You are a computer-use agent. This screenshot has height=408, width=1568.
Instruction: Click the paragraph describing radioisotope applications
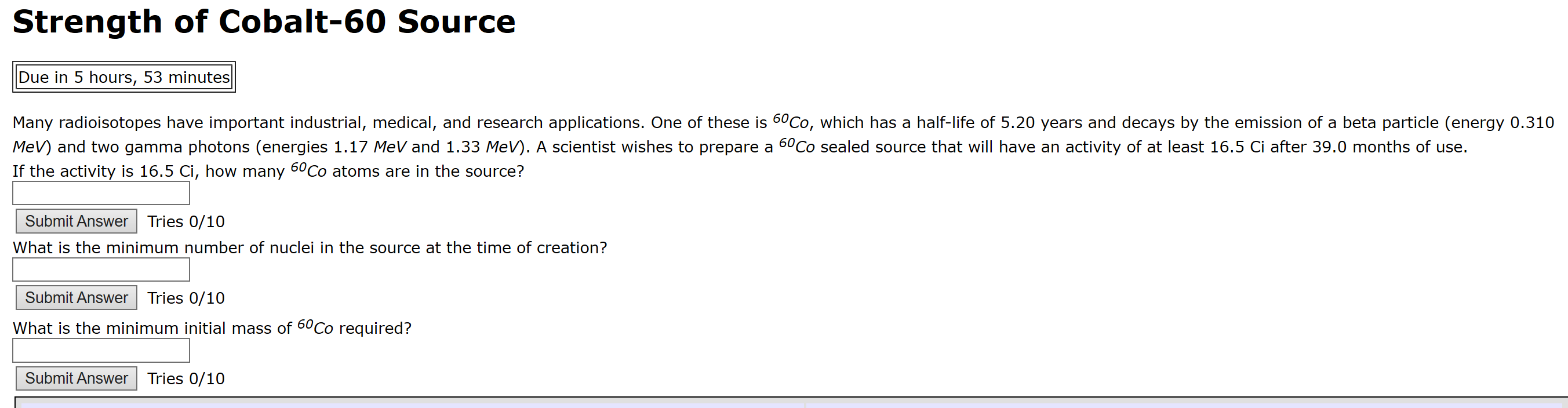point(779,134)
